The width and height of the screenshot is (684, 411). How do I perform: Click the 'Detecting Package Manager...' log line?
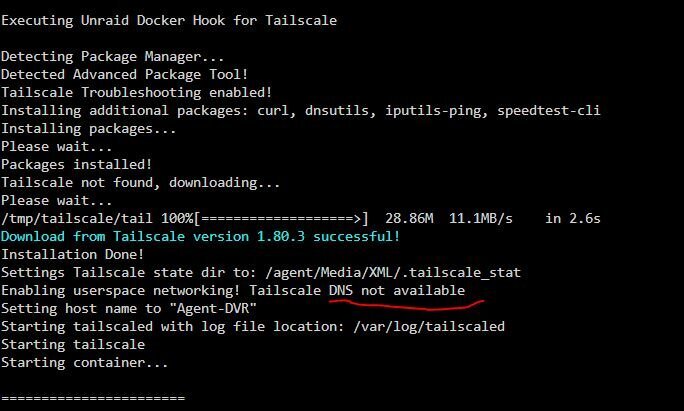tap(113, 57)
